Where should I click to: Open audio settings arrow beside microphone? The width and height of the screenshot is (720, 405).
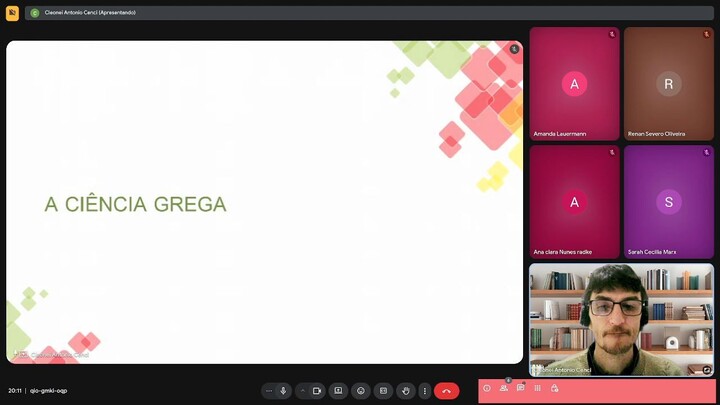(268, 391)
